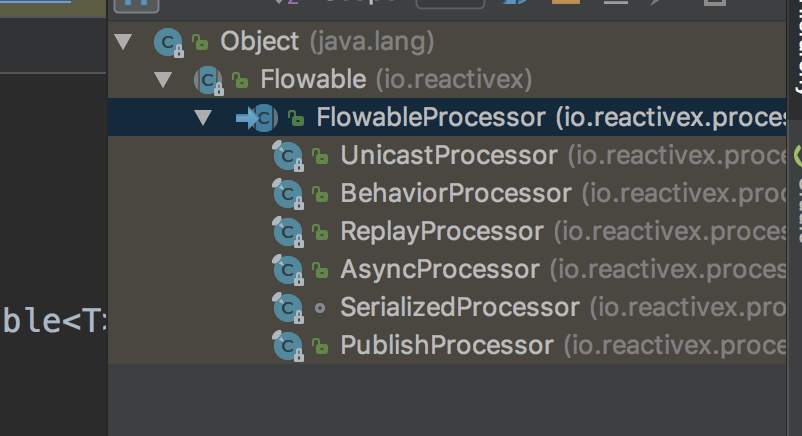Collapse the Flowable tree node
802x436 pixels.
pos(163,80)
